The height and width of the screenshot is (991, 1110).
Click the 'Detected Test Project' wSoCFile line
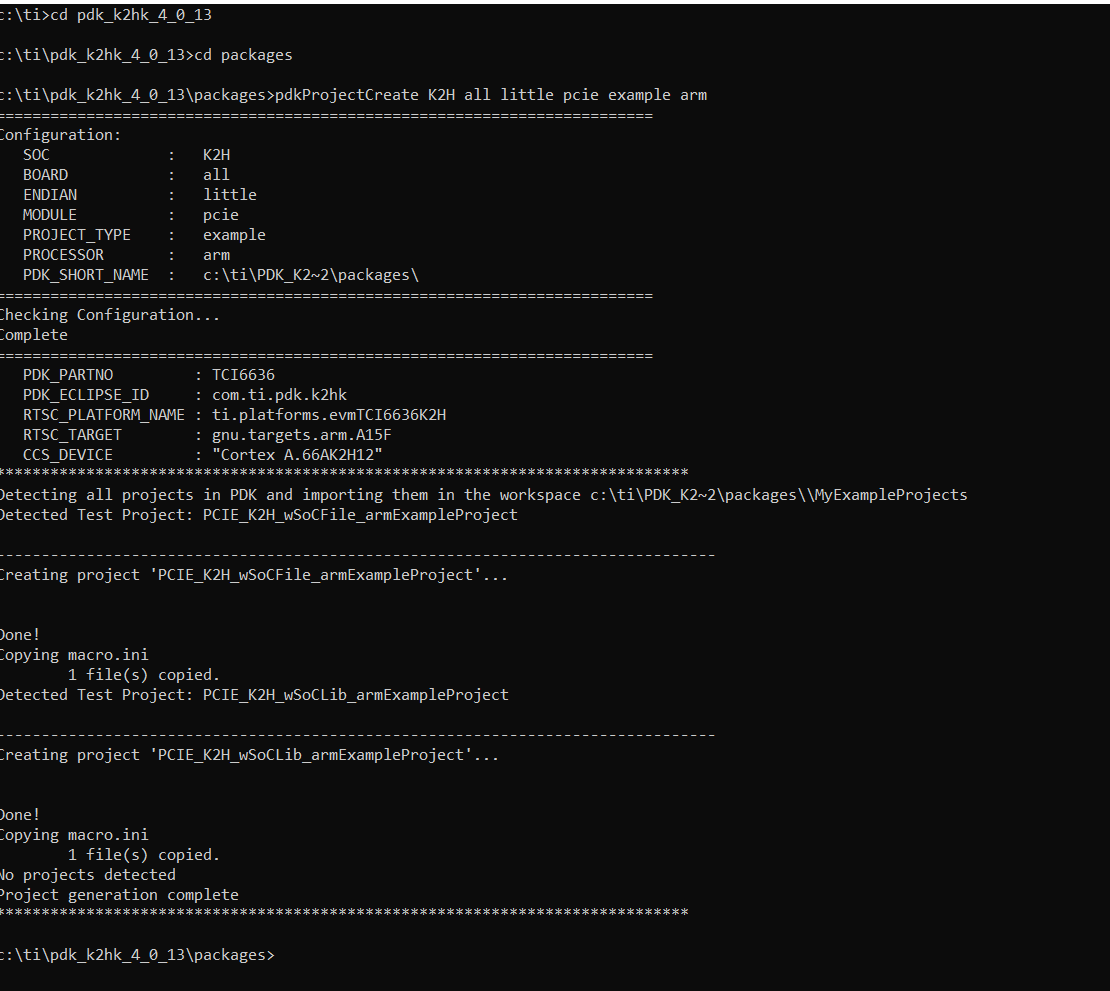(258, 515)
